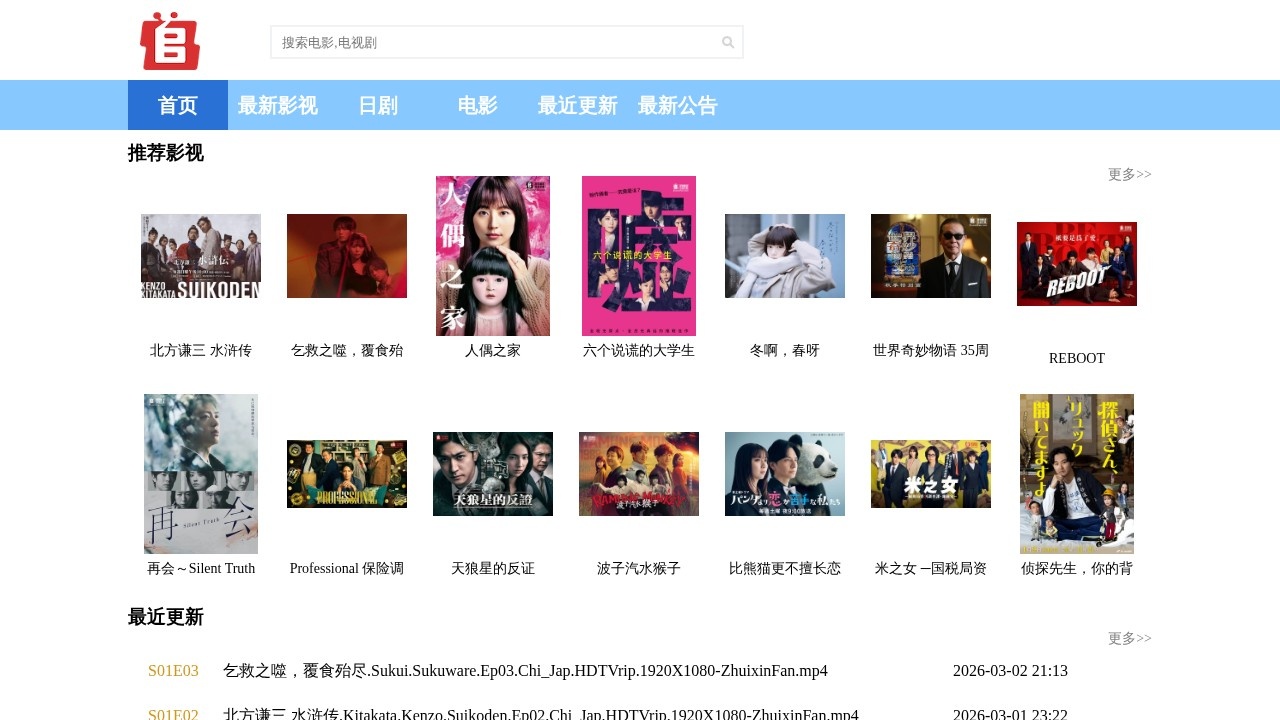The image size is (1280, 720).
Task: Open the 再会～Silent Truth title link
Action: click(200, 568)
